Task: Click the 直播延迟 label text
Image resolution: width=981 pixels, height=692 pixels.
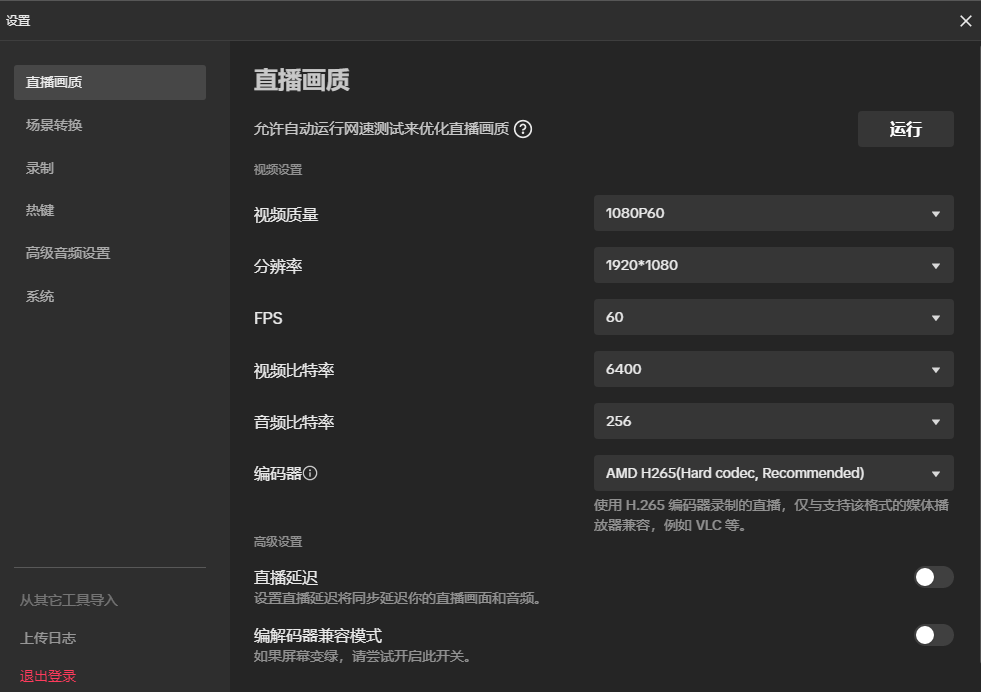Action: click(x=286, y=577)
